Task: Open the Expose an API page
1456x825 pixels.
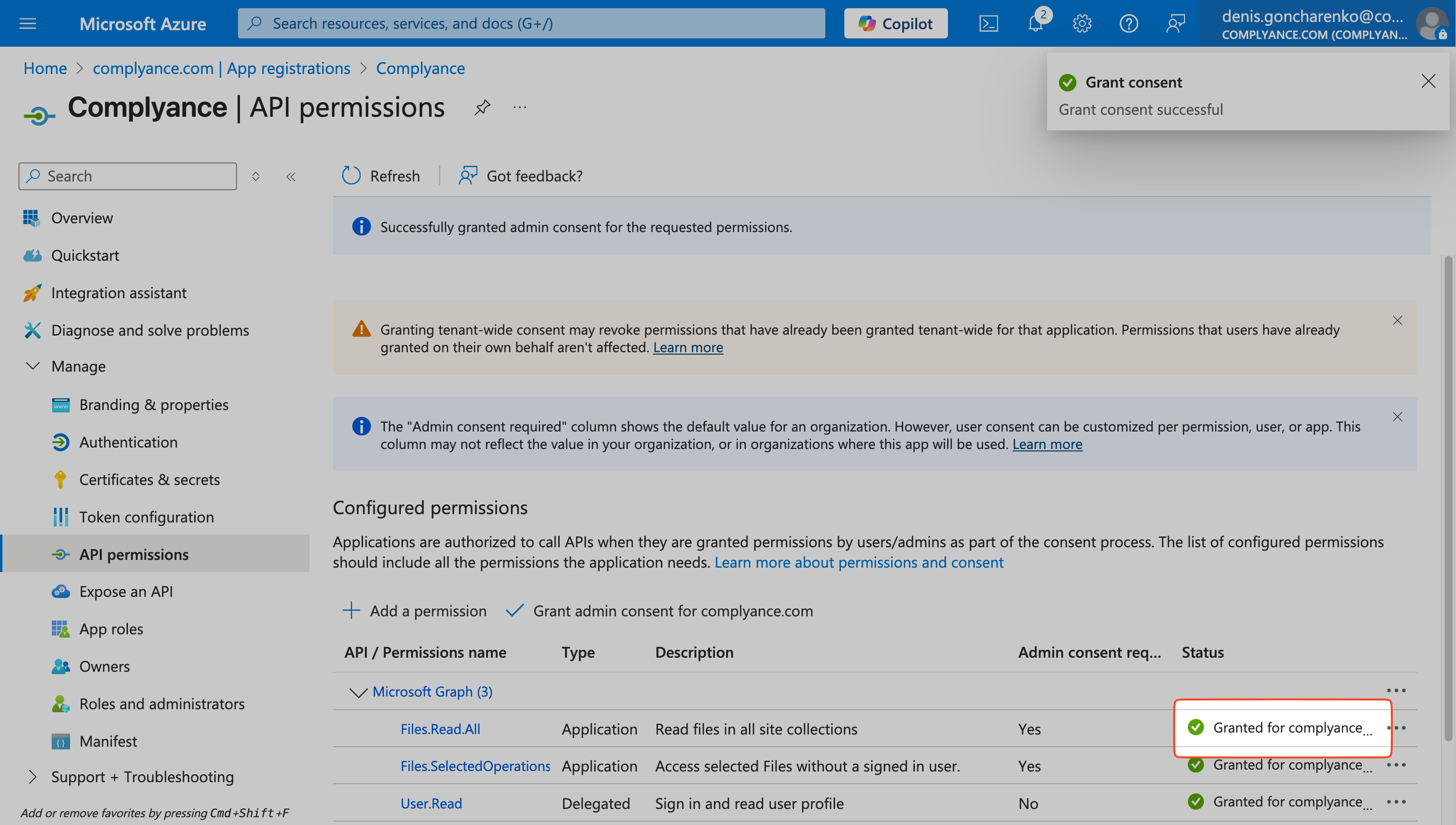Action: click(x=126, y=592)
